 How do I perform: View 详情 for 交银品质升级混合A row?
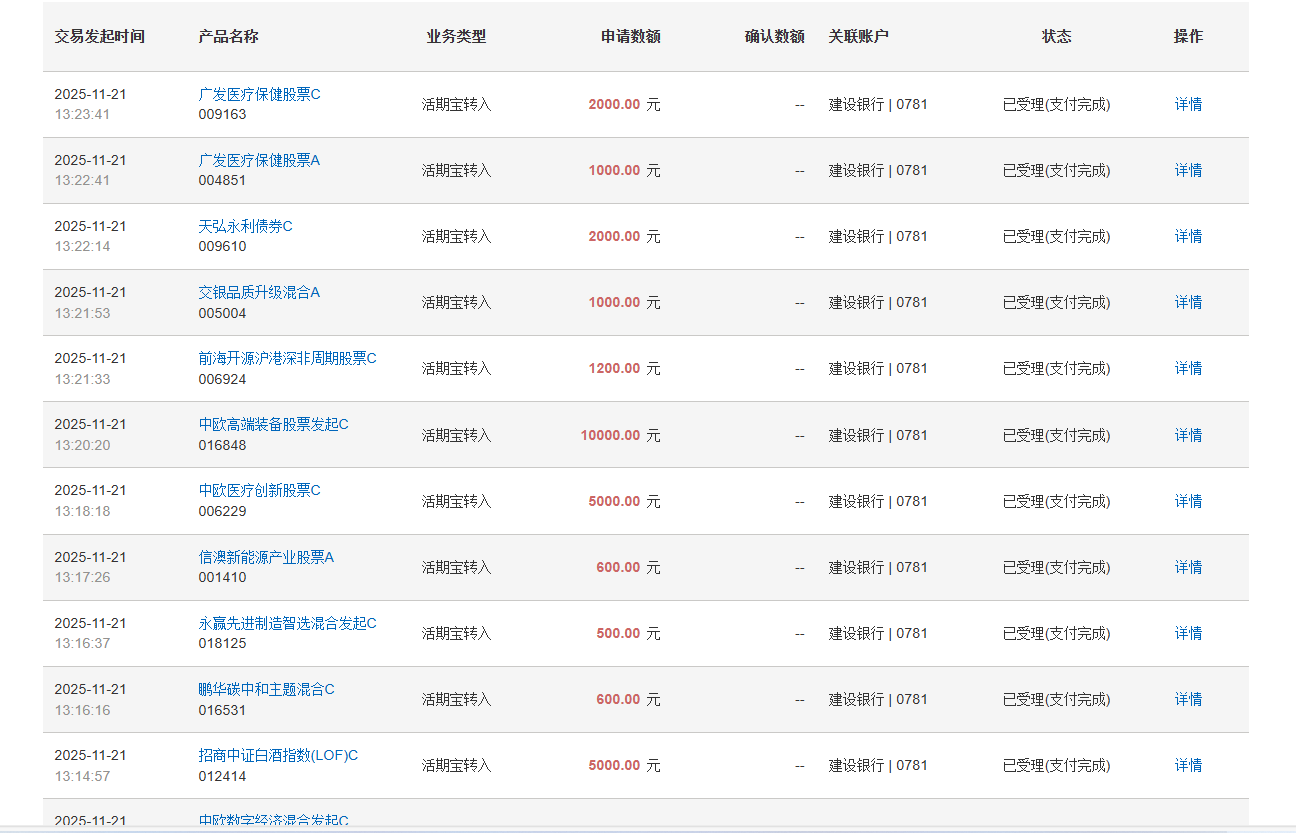click(x=1188, y=302)
